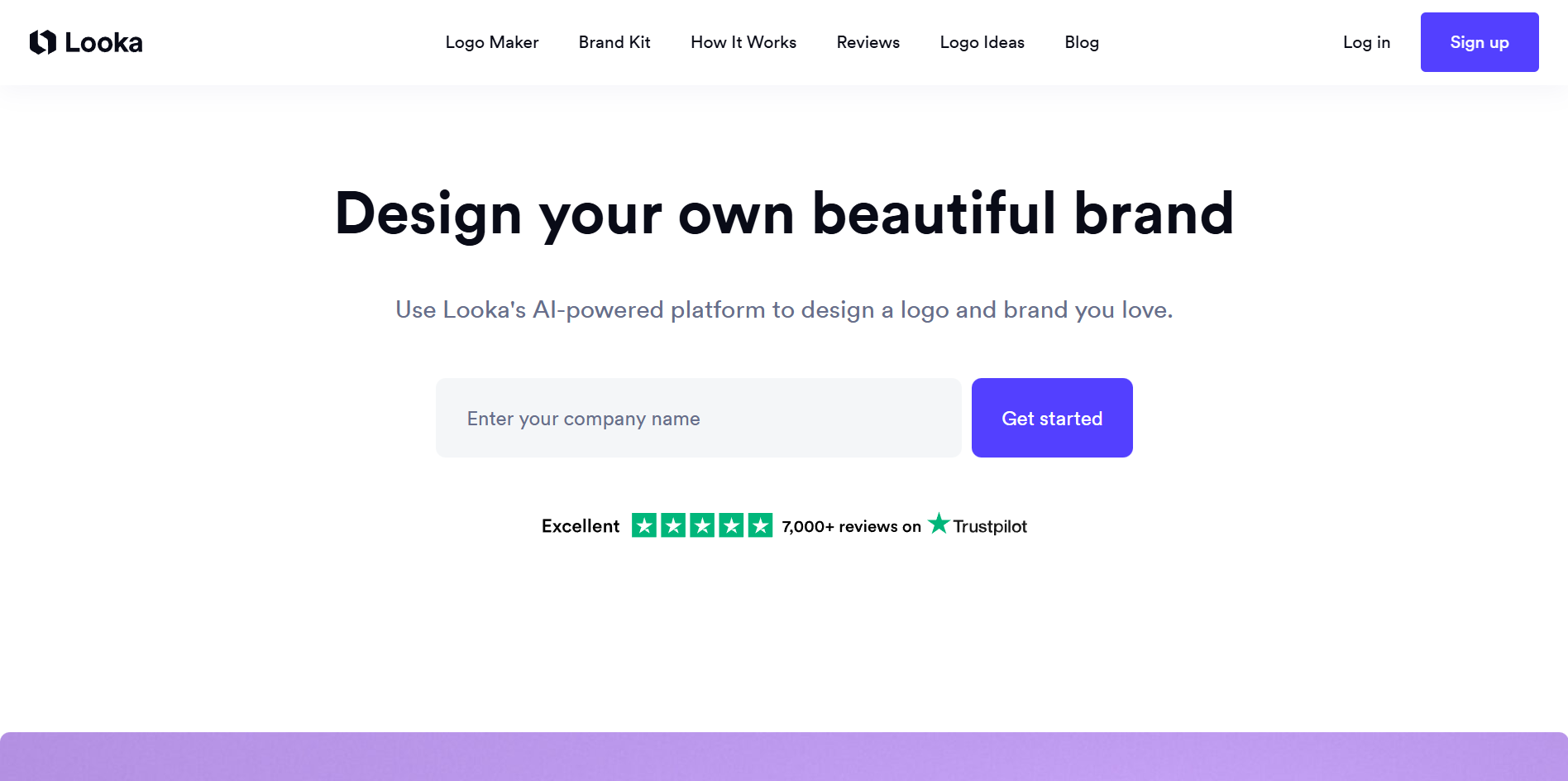The width and height of the screenshot is (1568, 781).
Task: Click the Get started button
Action: [1051, 418]
